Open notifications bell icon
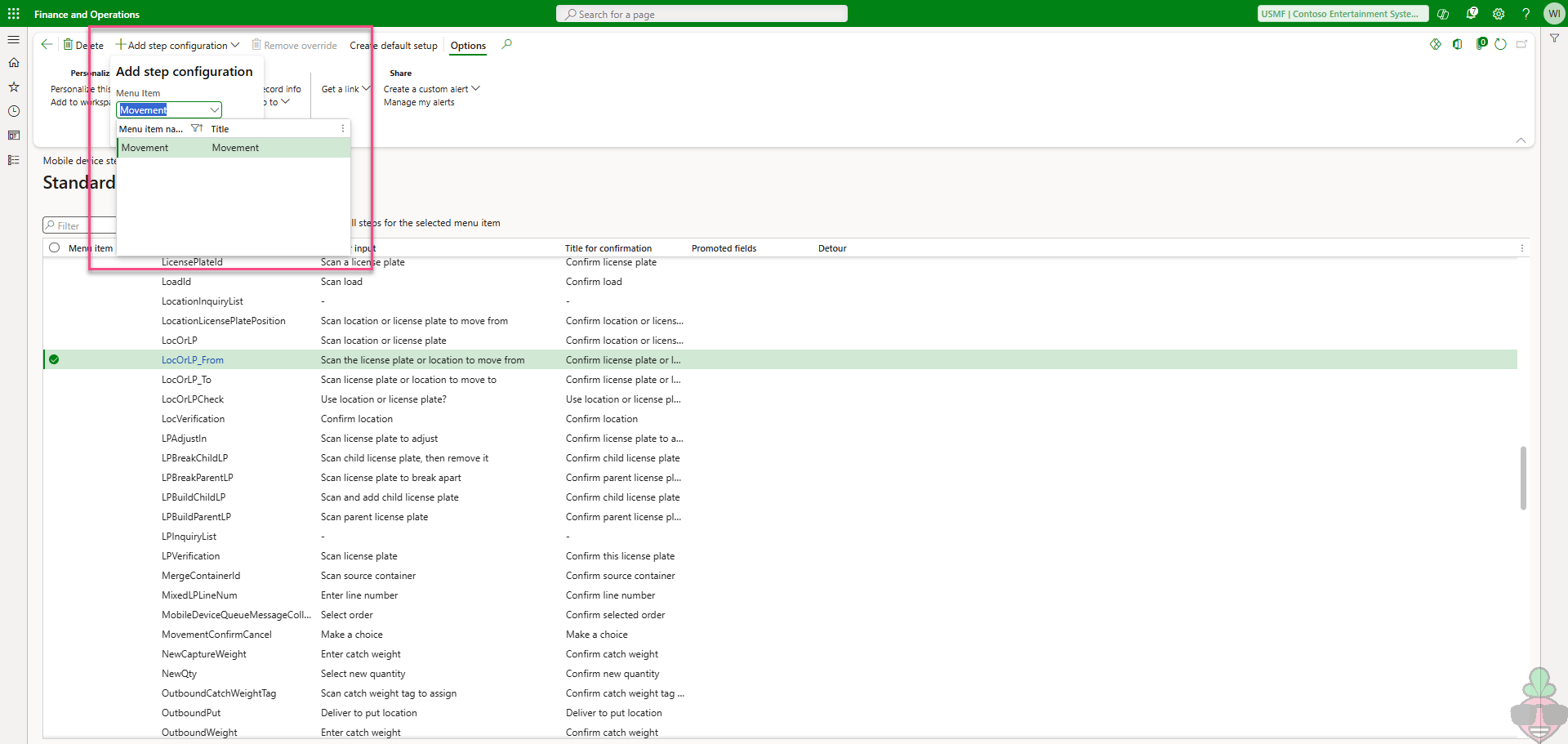 [x=1472, y=14]
